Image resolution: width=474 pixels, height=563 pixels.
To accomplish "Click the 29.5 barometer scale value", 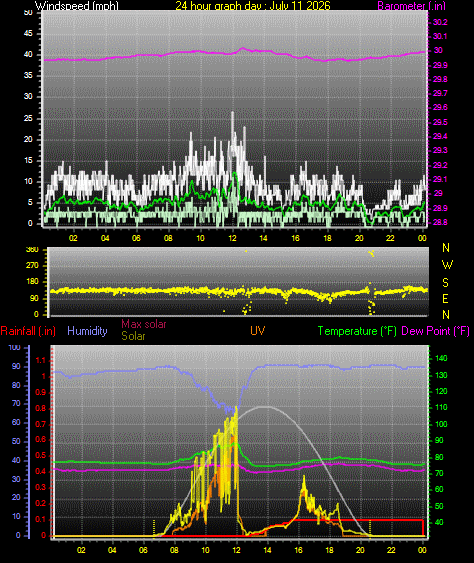I will (x=440, y=122).
